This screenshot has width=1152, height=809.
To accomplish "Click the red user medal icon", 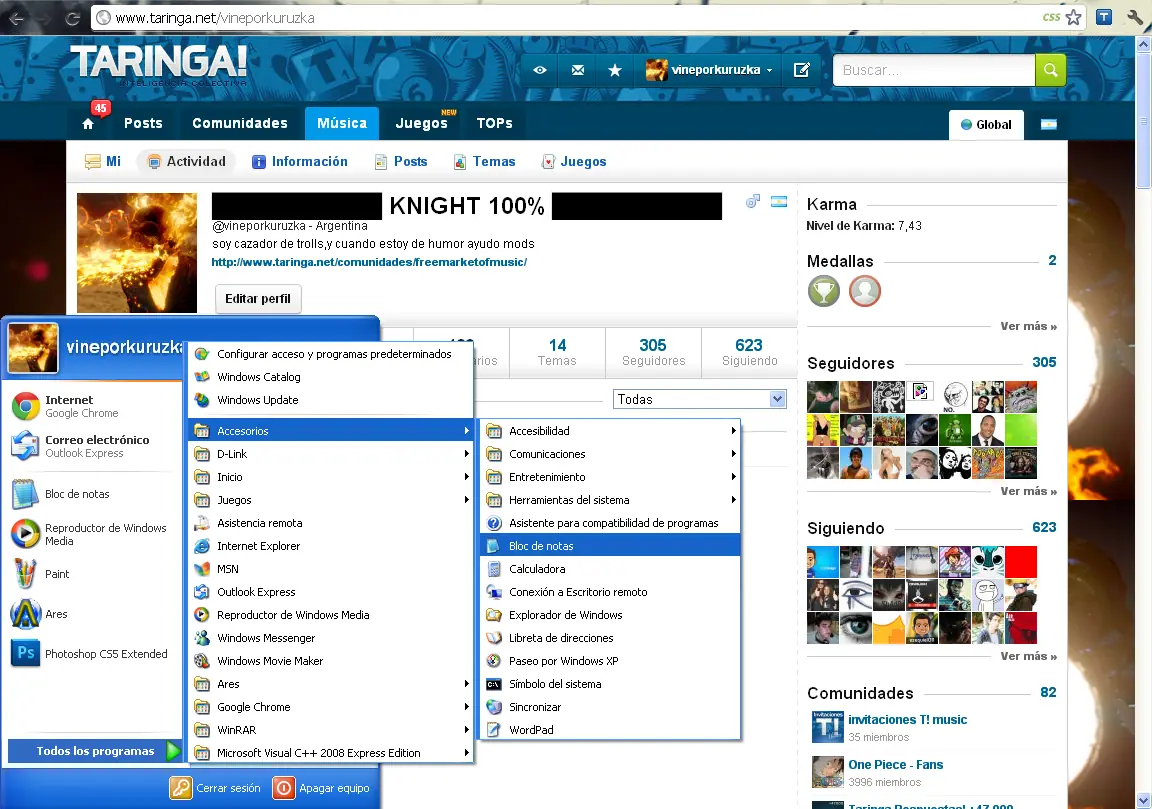I will coord(865,291).
